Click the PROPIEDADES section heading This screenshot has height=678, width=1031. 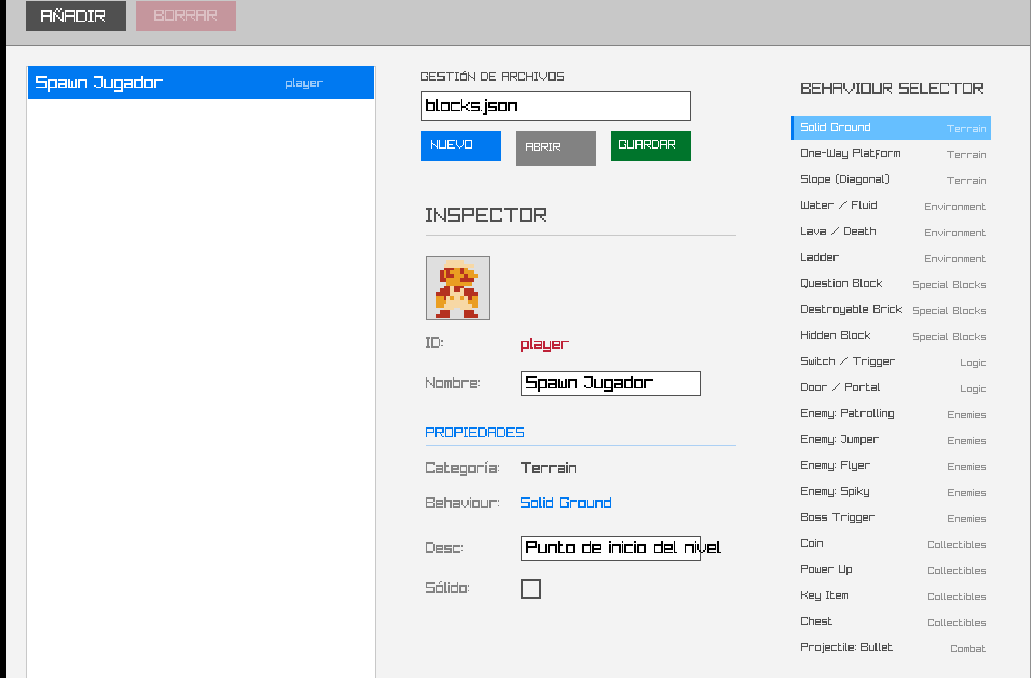[475, 432]
